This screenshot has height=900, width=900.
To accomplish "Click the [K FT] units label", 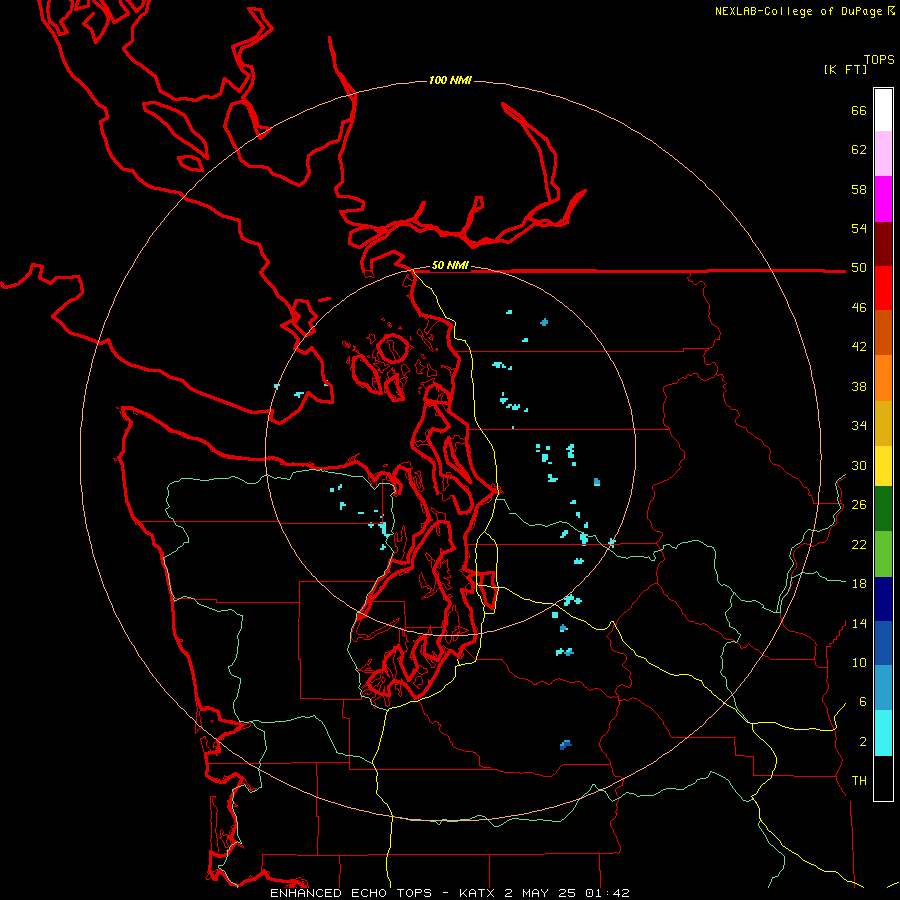I will coord(845,69).
